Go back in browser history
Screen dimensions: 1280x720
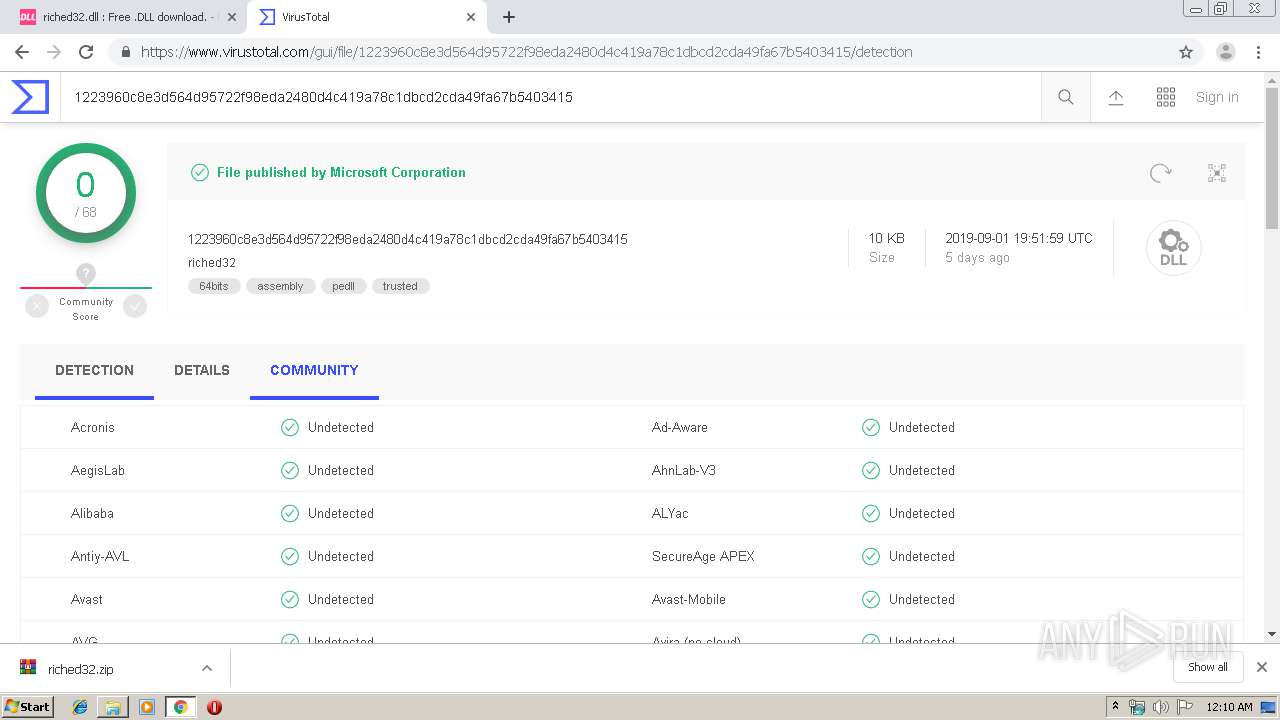click(22, 52)
